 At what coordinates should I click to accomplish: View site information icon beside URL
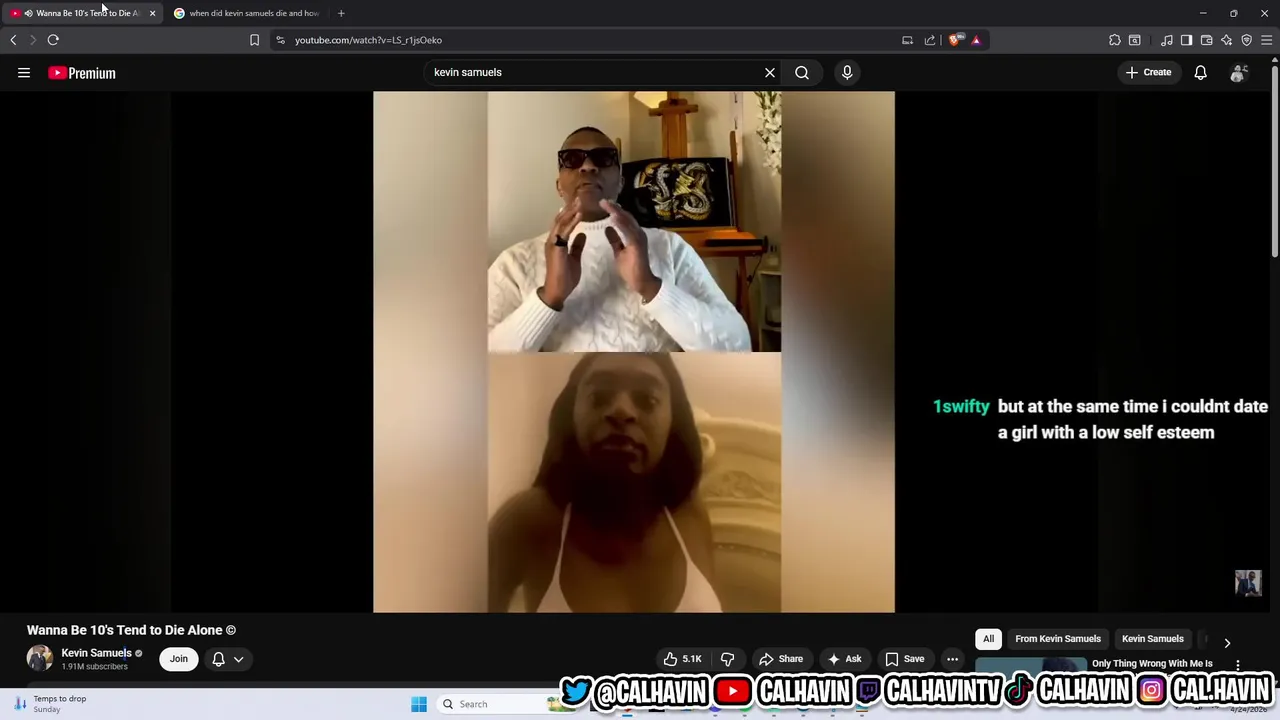point(280,40)
